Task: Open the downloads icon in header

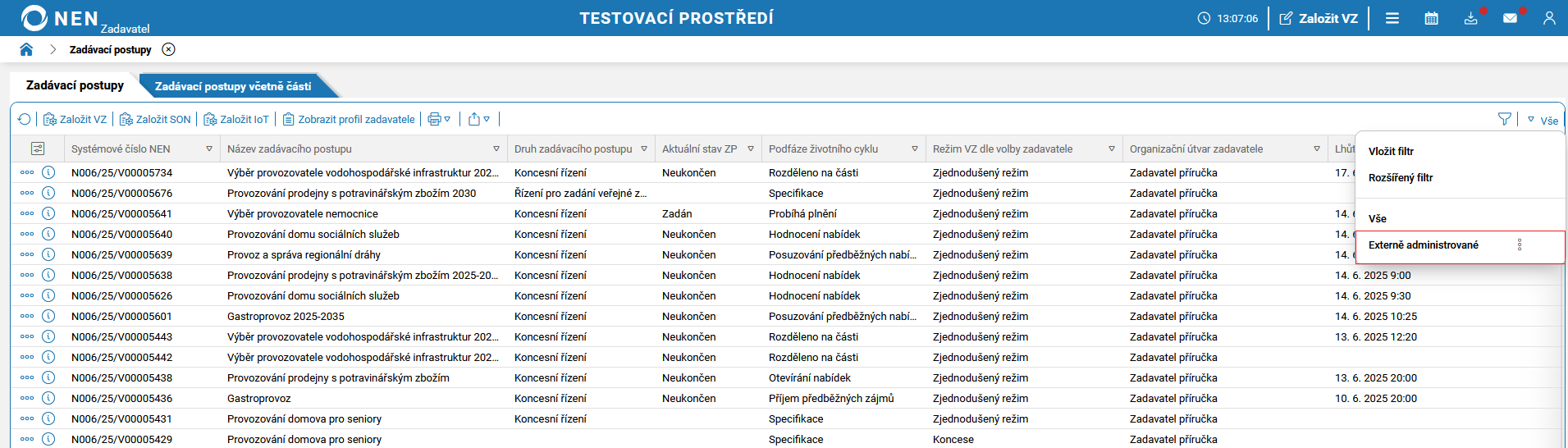Action: point(1471,18)
